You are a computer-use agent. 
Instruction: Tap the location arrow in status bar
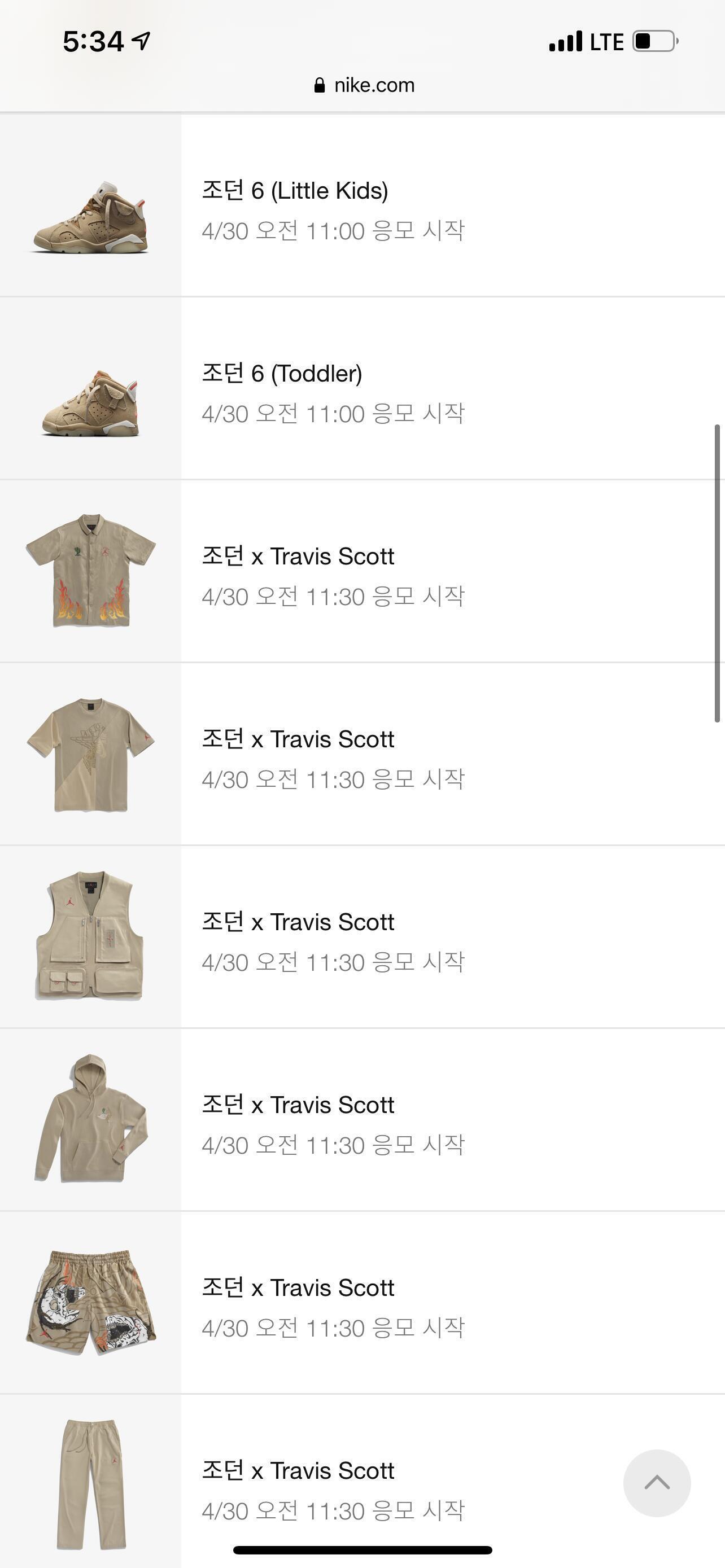click(141, 41)
